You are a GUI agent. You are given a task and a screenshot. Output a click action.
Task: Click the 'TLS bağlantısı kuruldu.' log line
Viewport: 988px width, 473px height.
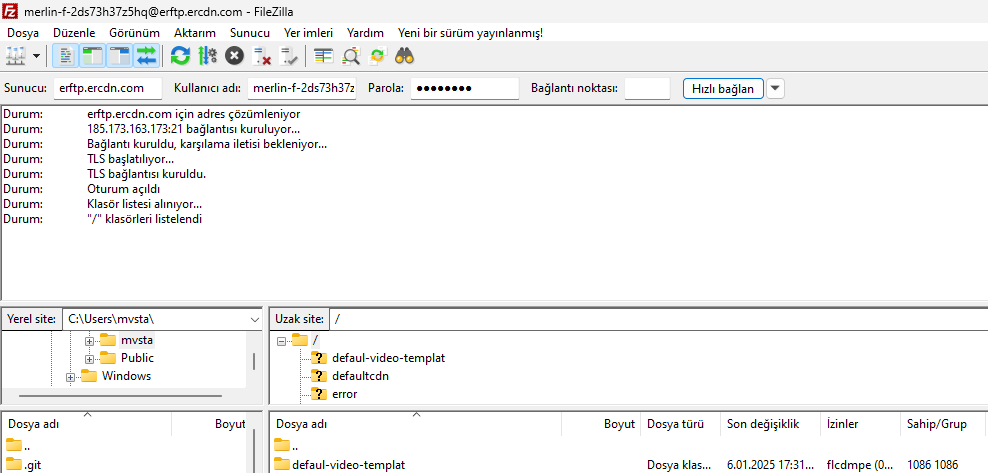pyautogui.click(x=147, y=174)
